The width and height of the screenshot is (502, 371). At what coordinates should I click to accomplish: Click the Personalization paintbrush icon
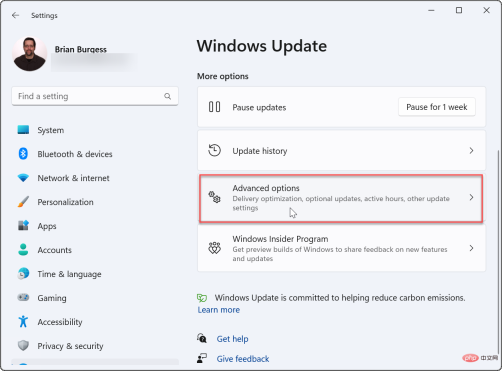pos(23,202)
